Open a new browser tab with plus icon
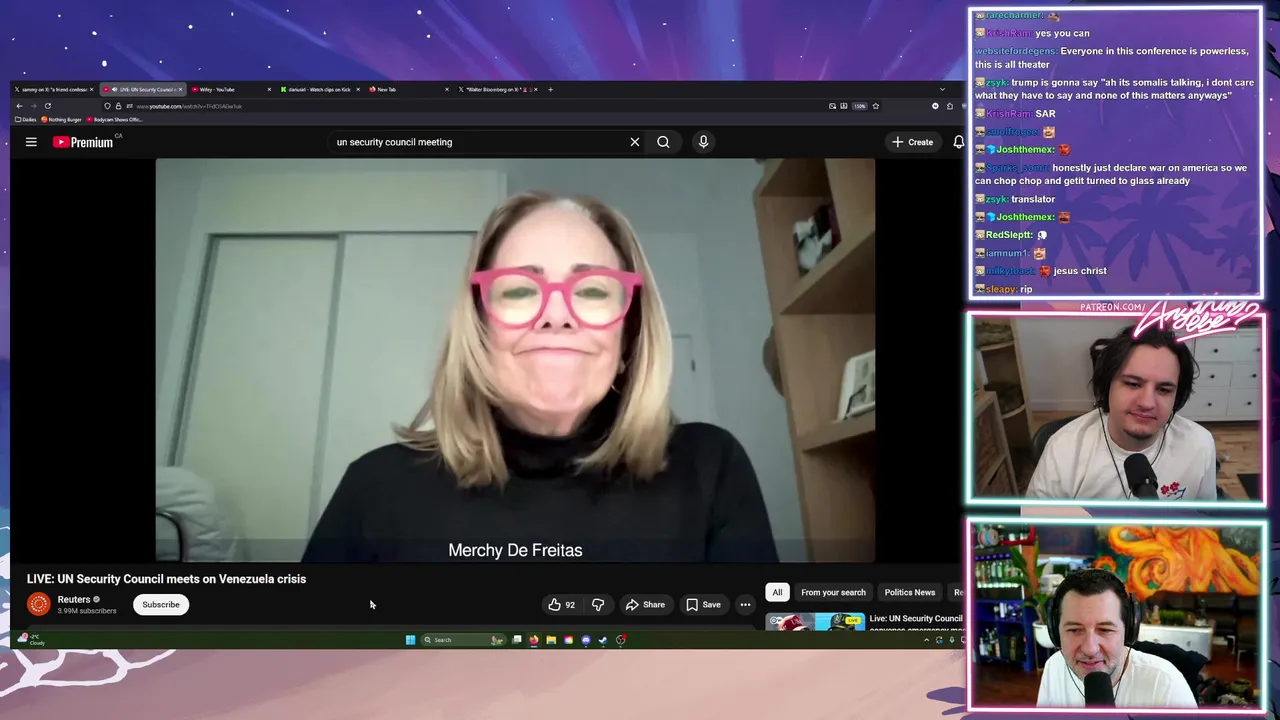 (x=550, y=89)
